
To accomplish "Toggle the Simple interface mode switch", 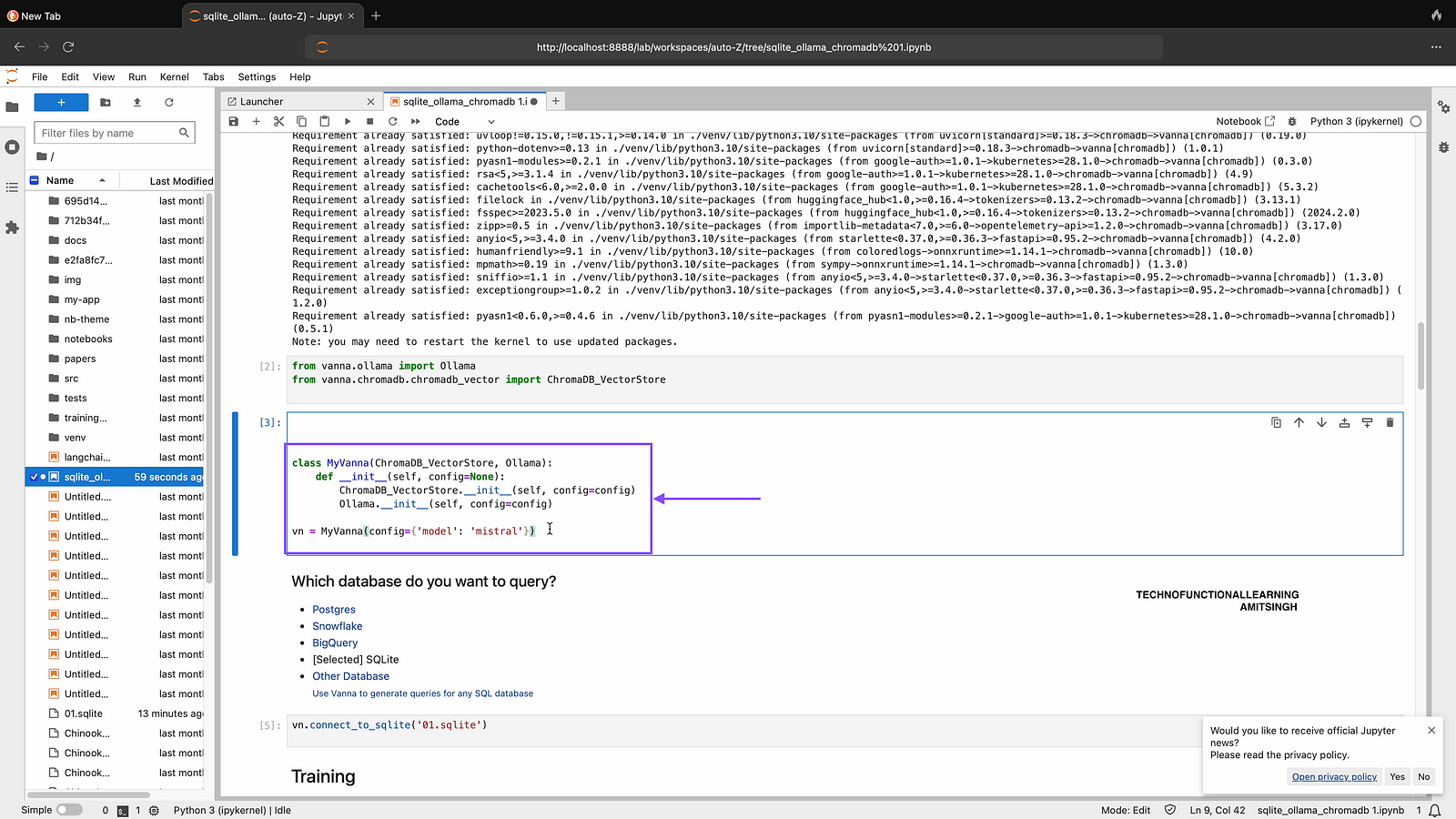I will [x=68, y=810].
